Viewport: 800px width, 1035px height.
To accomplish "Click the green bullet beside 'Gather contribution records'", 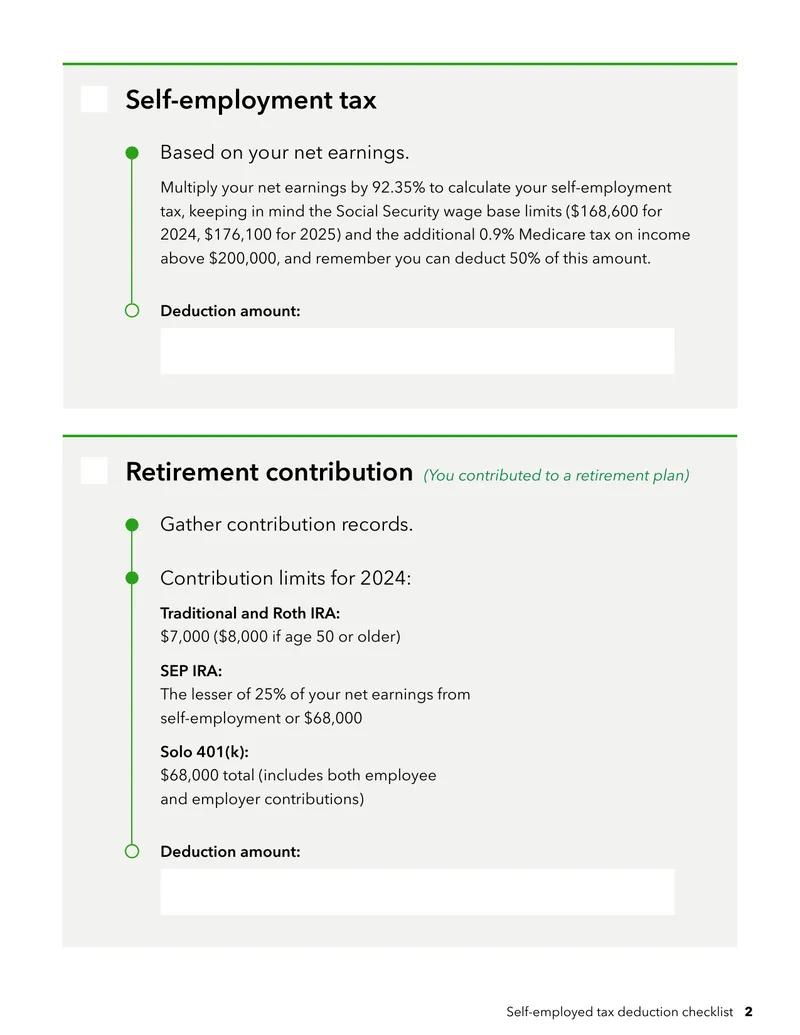I will pyautogui.click(x=132, y=525).
